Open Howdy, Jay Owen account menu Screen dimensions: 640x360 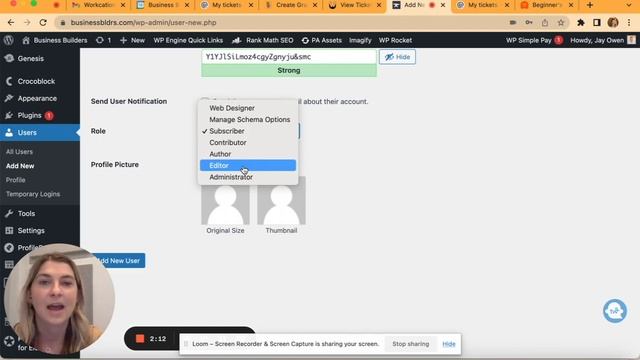pyautogui.click(x=603, y=40)
